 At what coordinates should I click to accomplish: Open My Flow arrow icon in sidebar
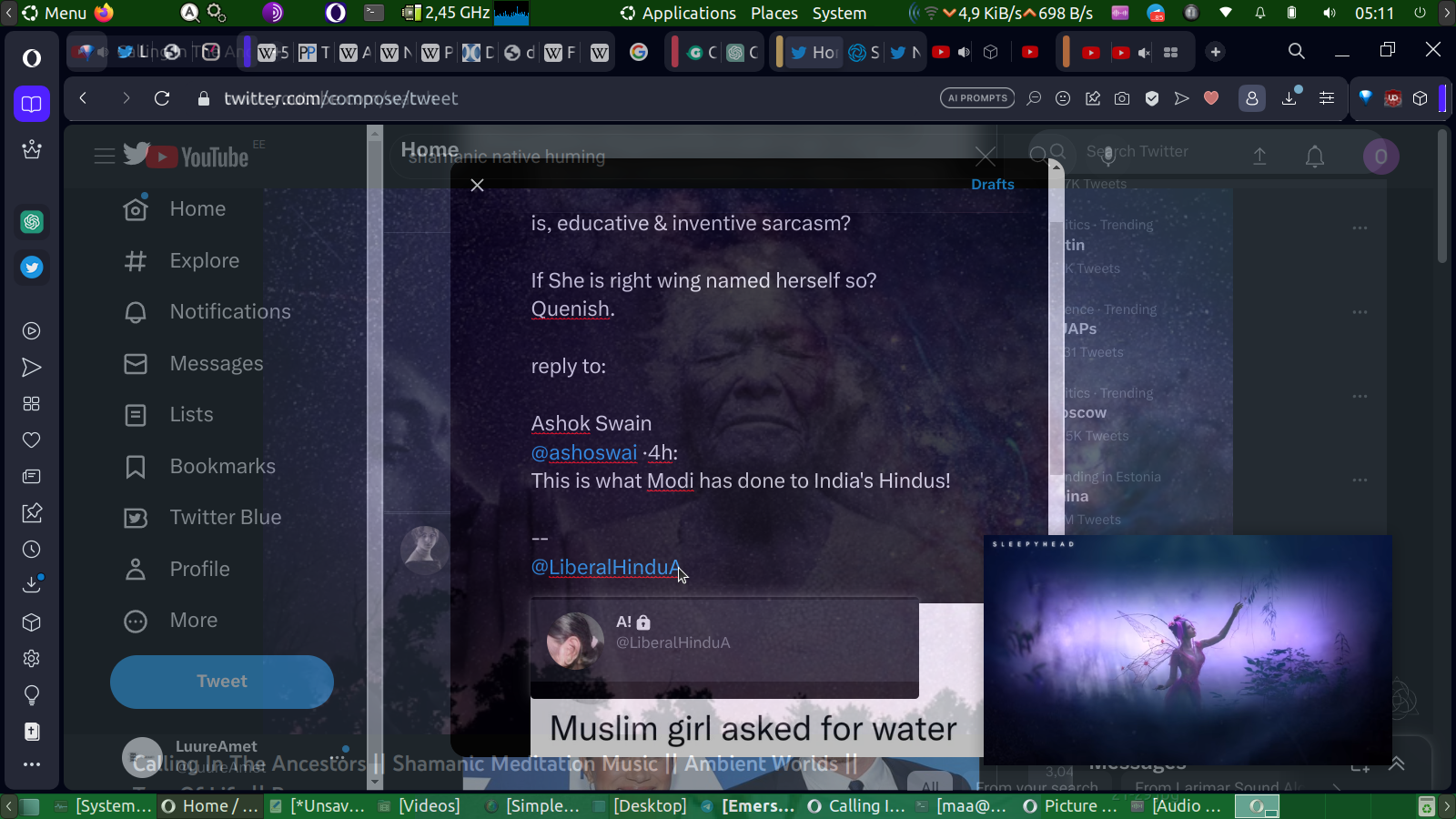tap(32, 368)
